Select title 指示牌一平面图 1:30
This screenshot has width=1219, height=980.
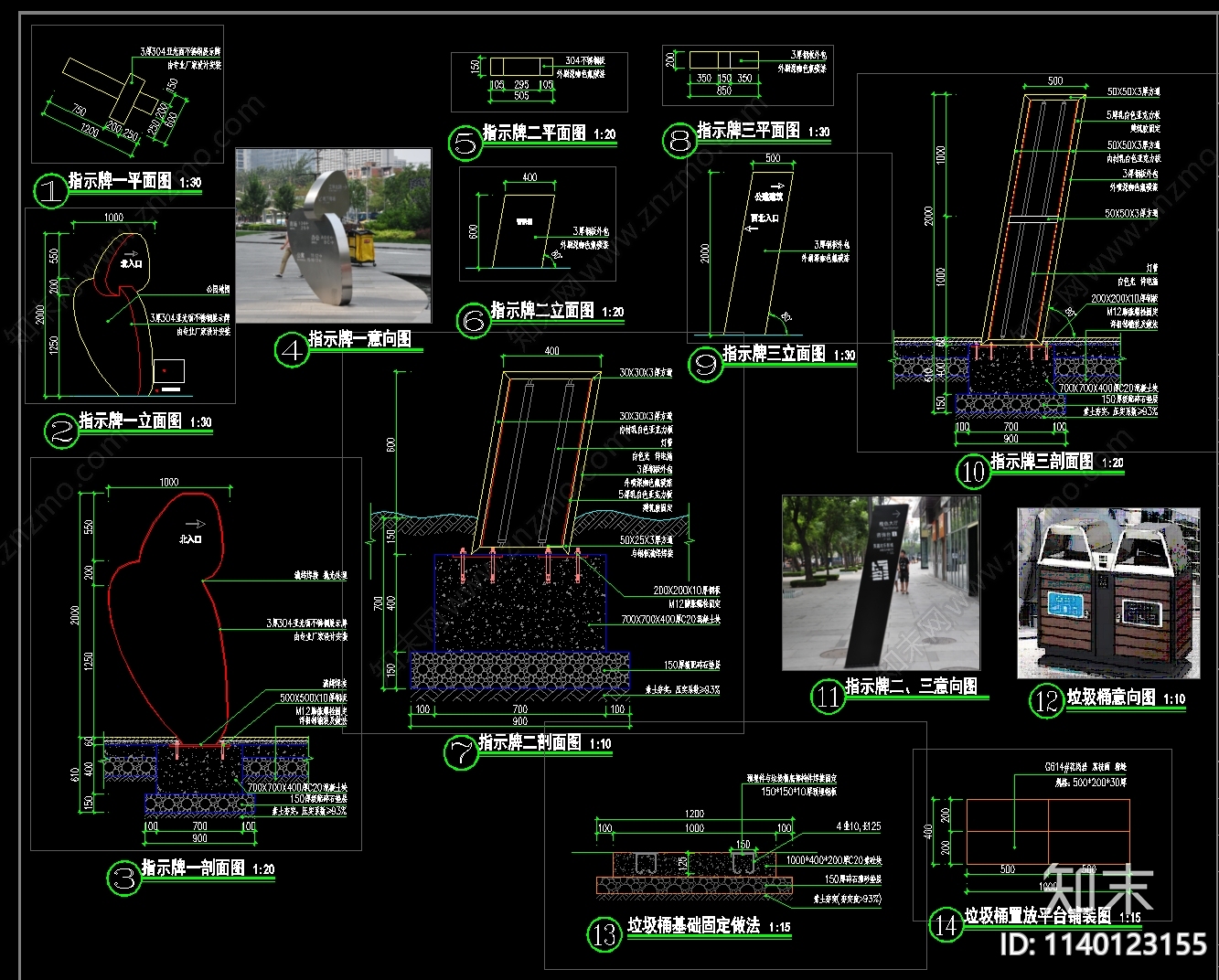point(135,181)
